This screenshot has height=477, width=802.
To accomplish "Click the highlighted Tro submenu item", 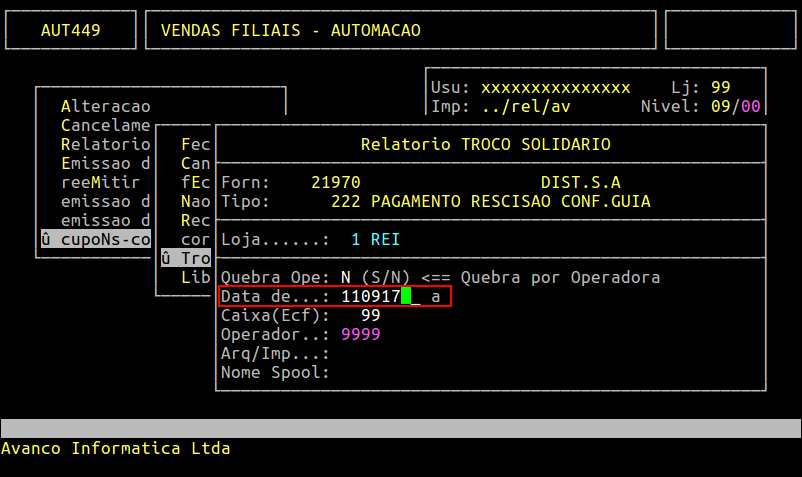I will click(x=187, y=259).
